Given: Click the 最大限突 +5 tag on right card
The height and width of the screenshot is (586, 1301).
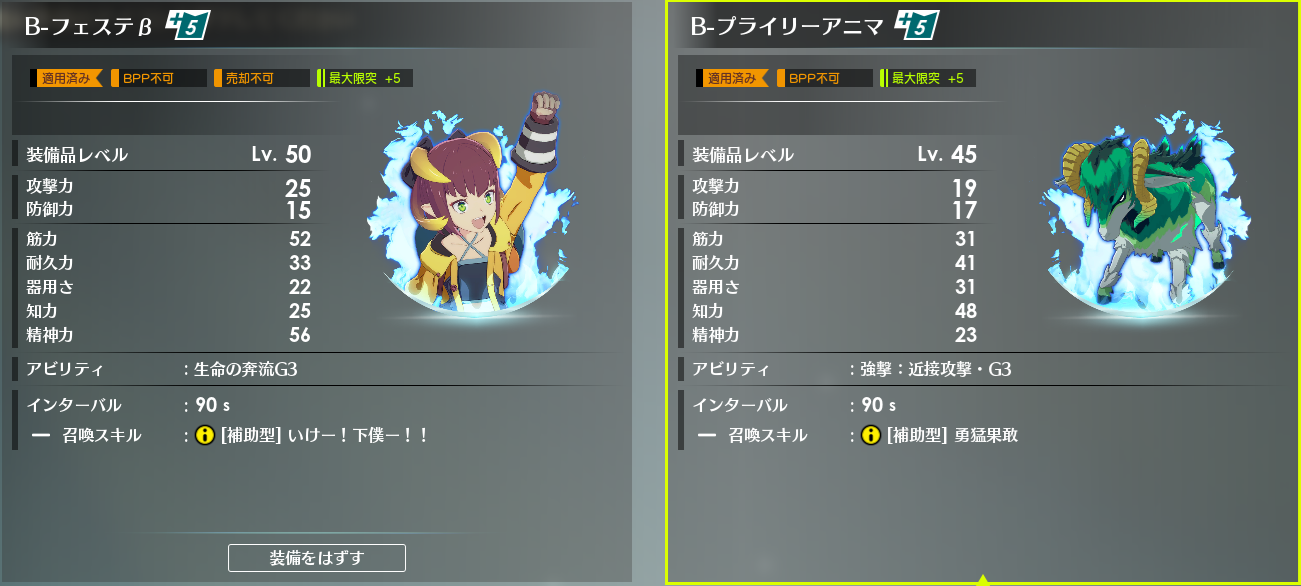Looking at the screenshot, I should click(x=927, y=78).
